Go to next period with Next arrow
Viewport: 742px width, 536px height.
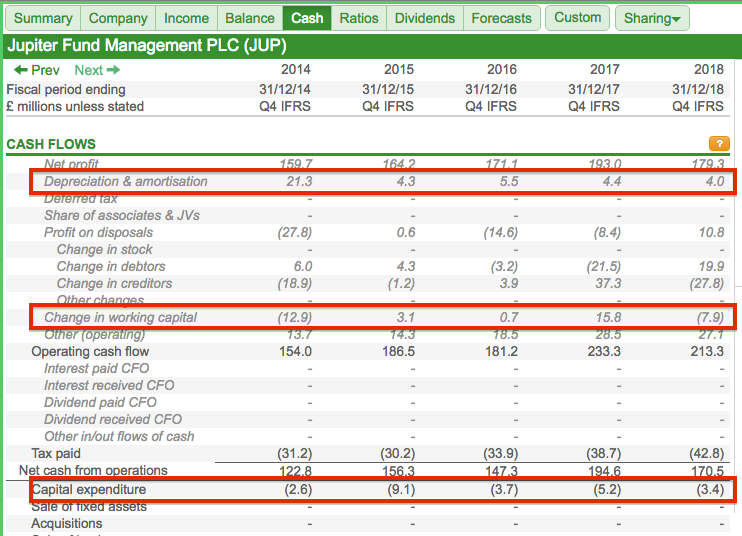97,70
